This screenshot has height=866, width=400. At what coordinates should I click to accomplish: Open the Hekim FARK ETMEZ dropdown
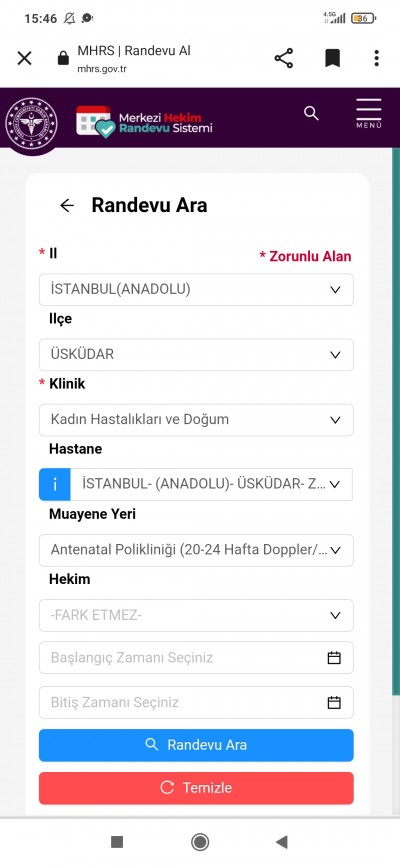pos(196,615)
